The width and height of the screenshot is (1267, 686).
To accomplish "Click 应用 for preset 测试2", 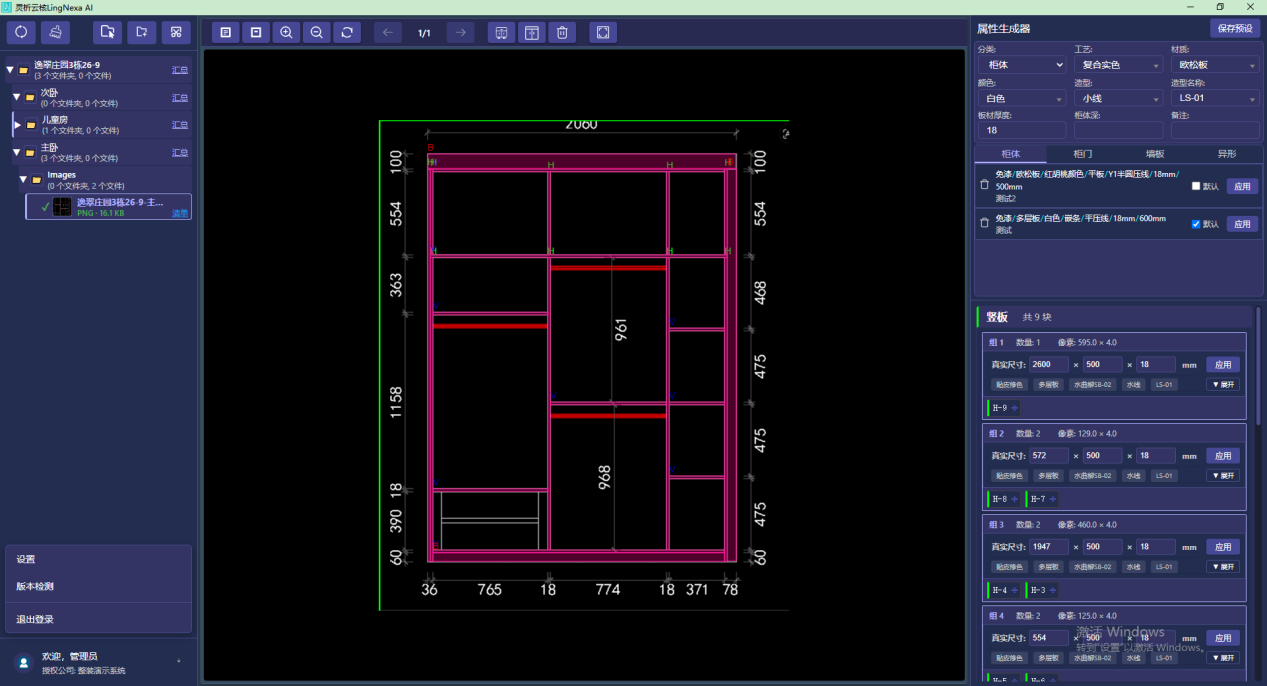I will (1242, 186).
